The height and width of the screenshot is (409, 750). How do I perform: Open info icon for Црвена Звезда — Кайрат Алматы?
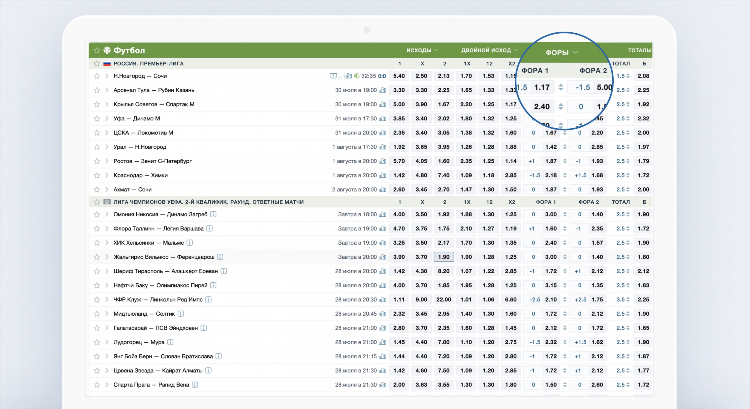(x=209, y=370)
